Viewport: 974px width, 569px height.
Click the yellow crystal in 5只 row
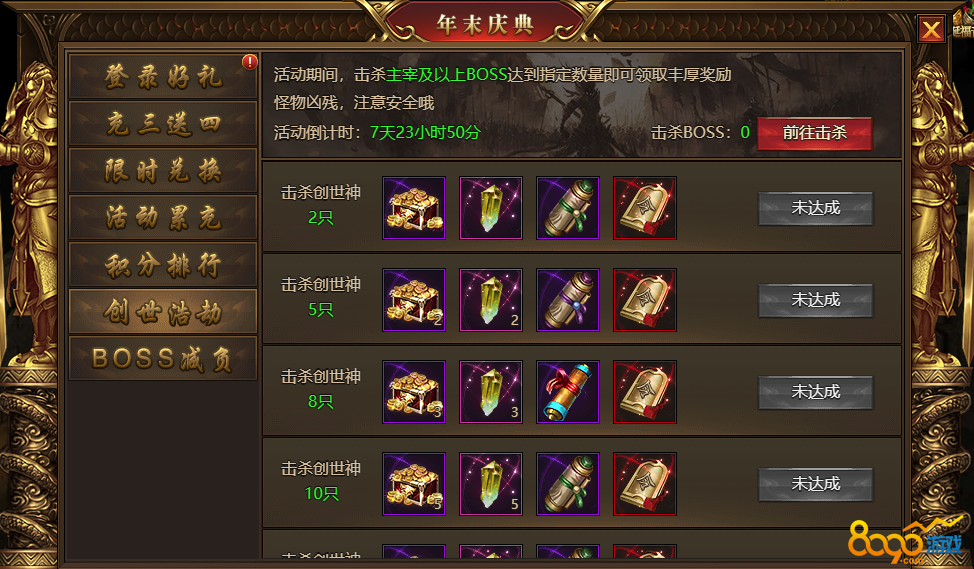point(491,300)
